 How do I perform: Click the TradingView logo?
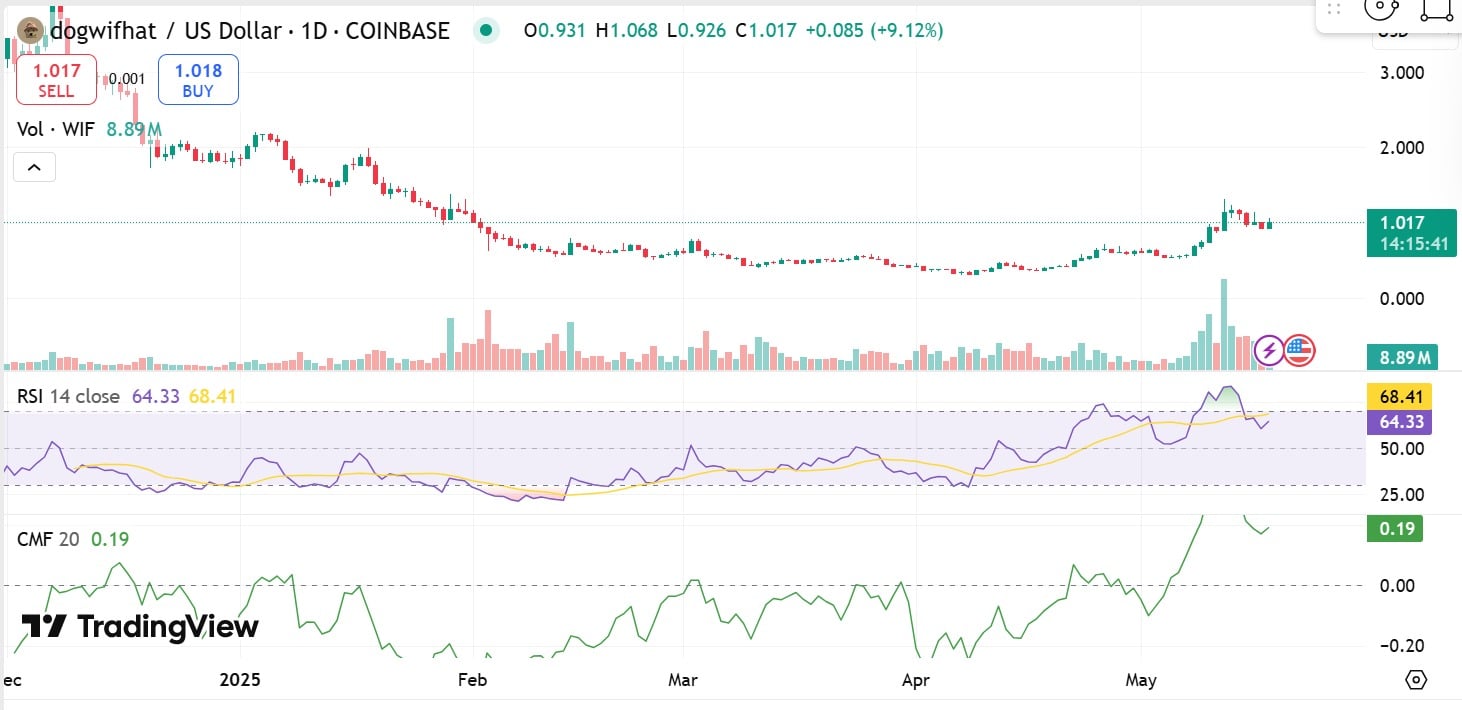coord(140,627)
